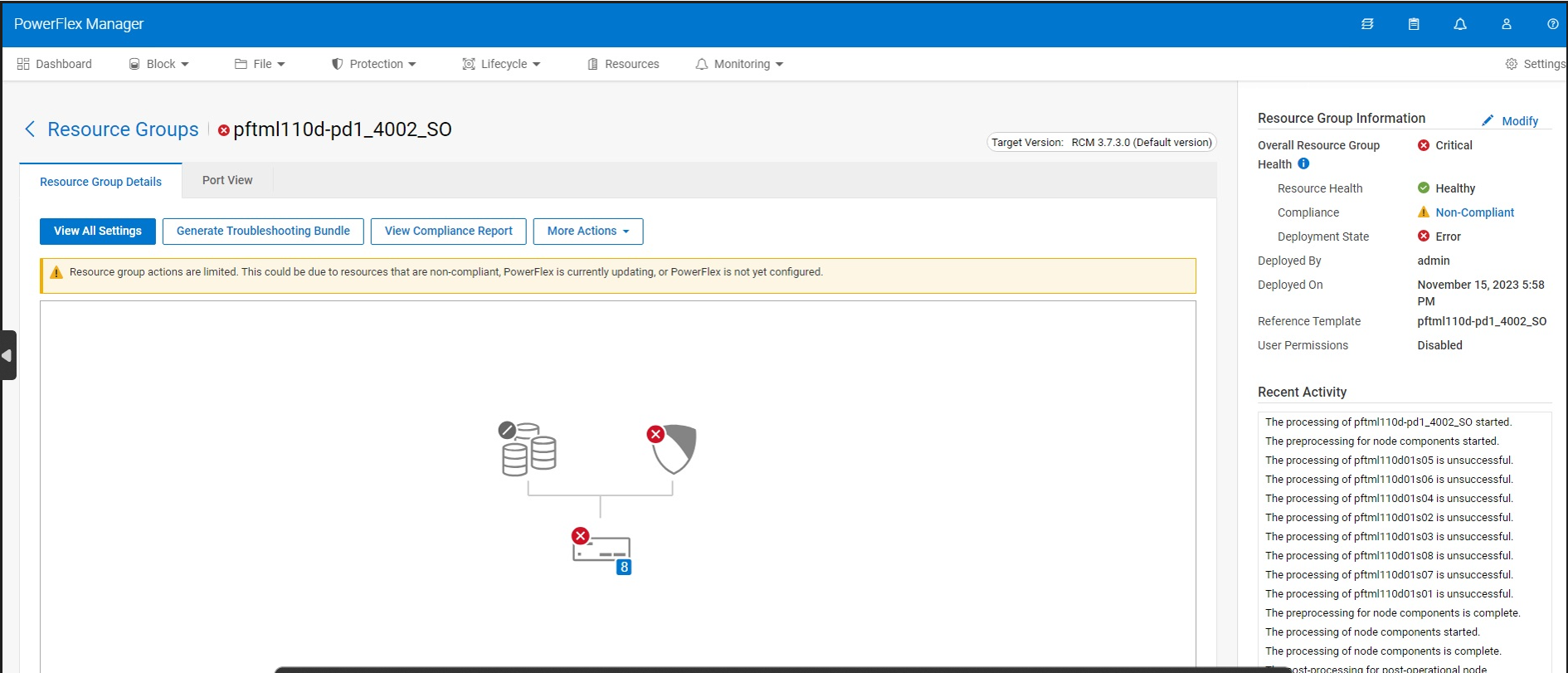The height and width of the screenshot is (673, 1568).
Task: Open the Block dropdown menu
Action: click(159, 64)
